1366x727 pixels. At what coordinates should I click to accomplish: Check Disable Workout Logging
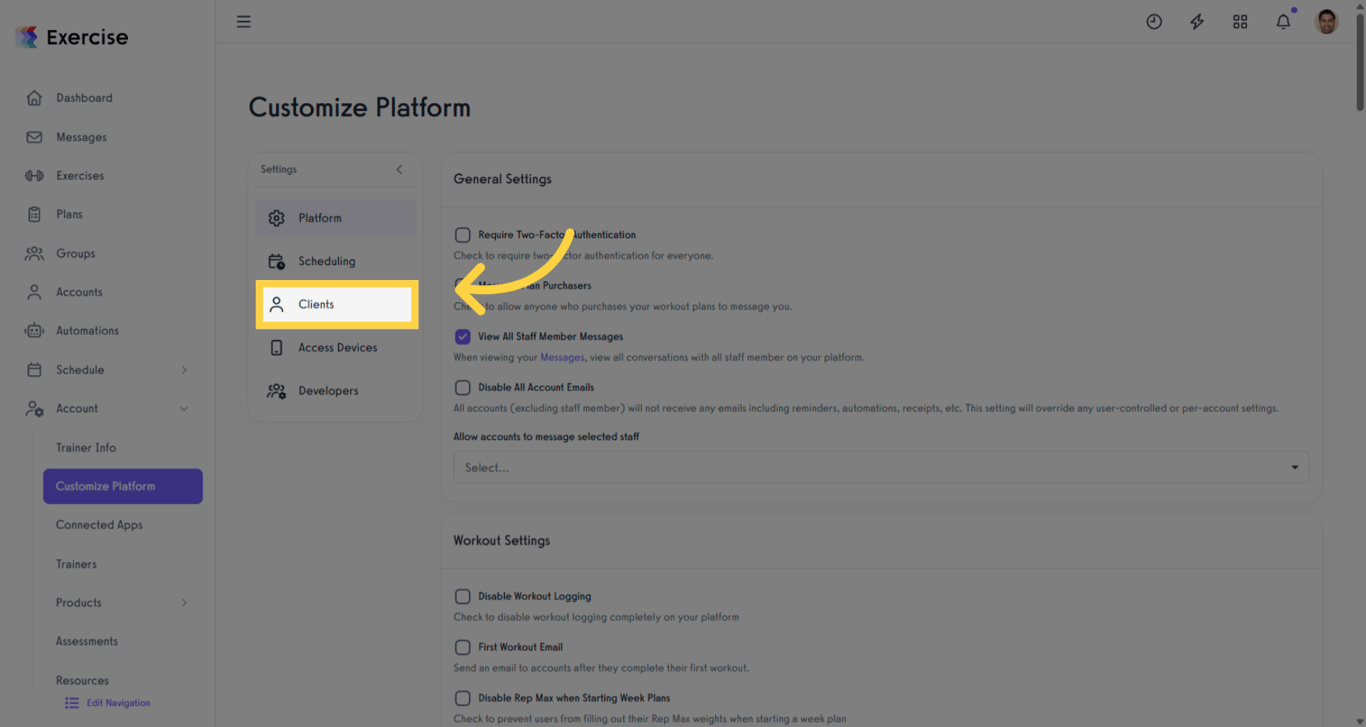(x=463, y=596)
